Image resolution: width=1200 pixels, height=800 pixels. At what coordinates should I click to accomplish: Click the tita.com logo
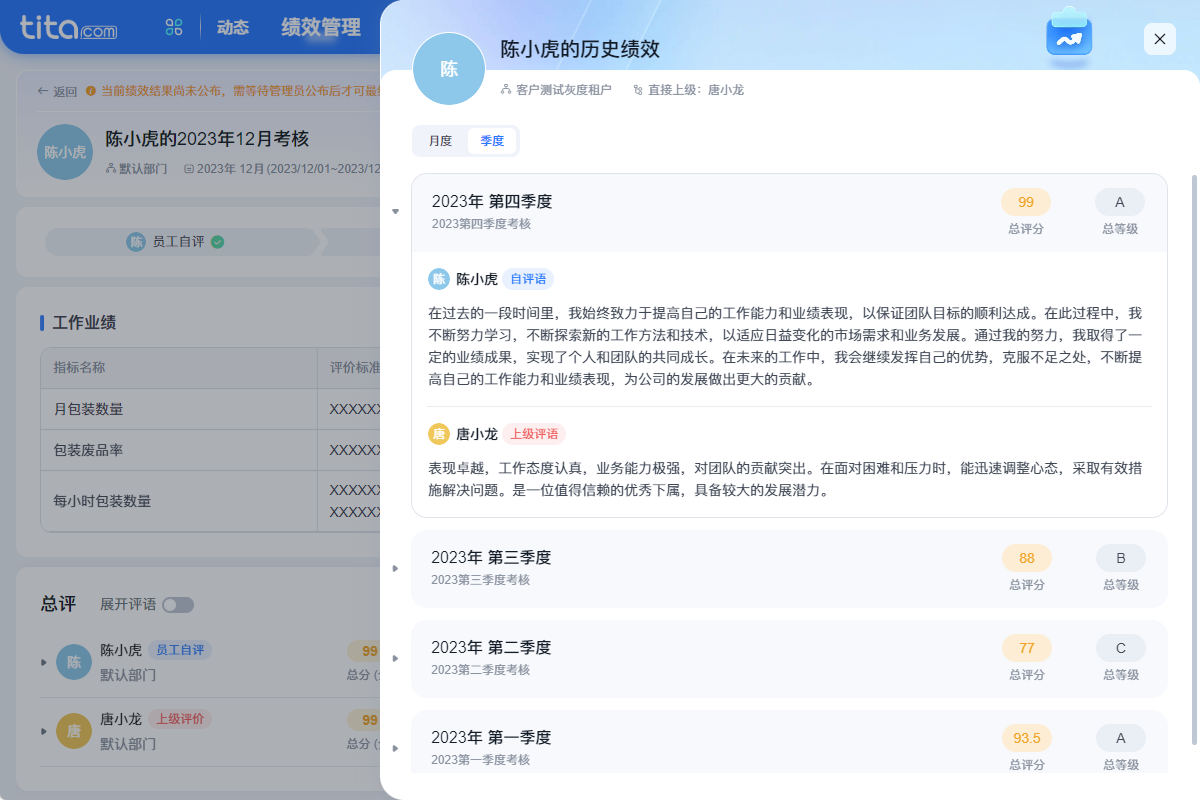click(68, 27)
